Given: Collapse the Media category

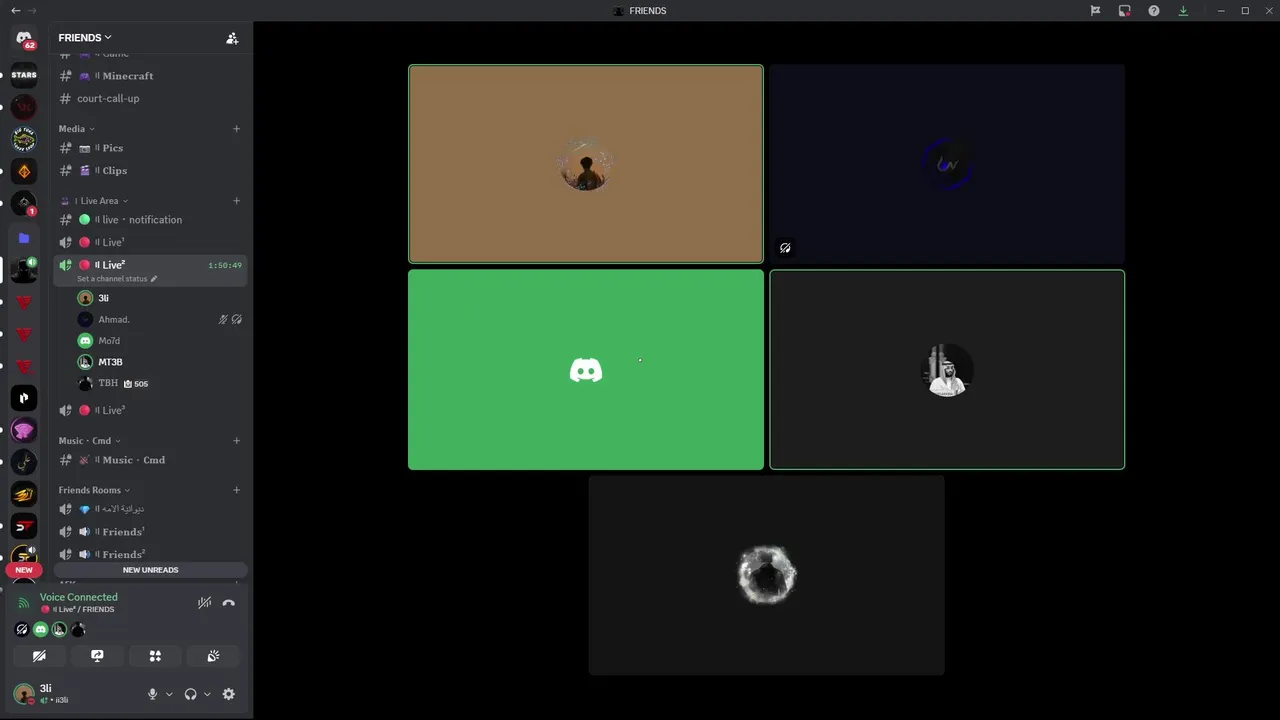Looking at the screenshot, I should (76, 128).
